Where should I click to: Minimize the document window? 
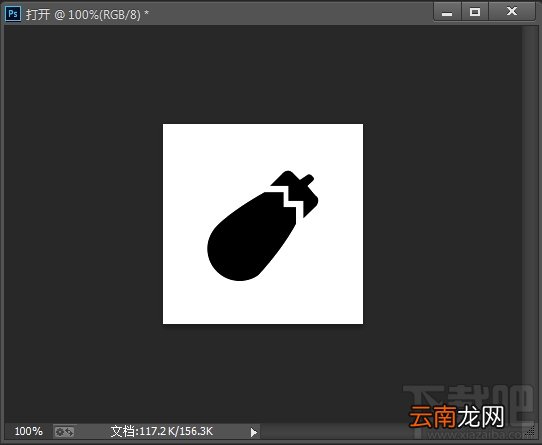(447, 12)
